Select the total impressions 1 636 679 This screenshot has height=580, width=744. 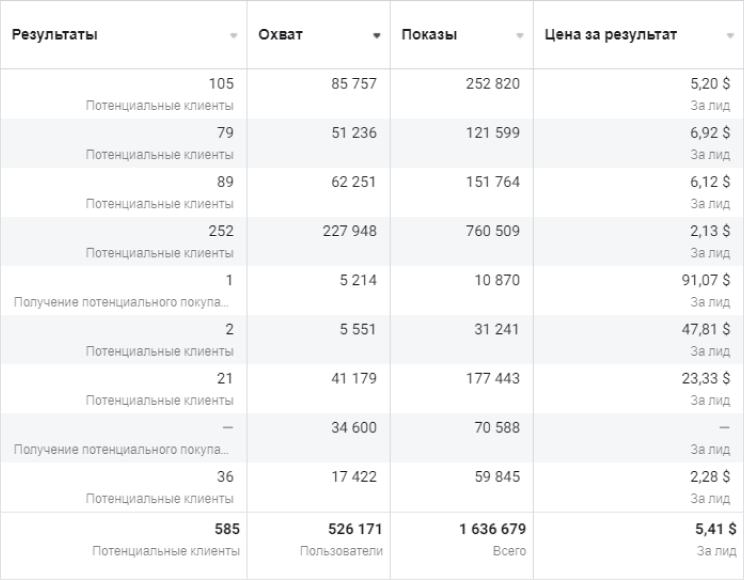click(x=493, y=529)
